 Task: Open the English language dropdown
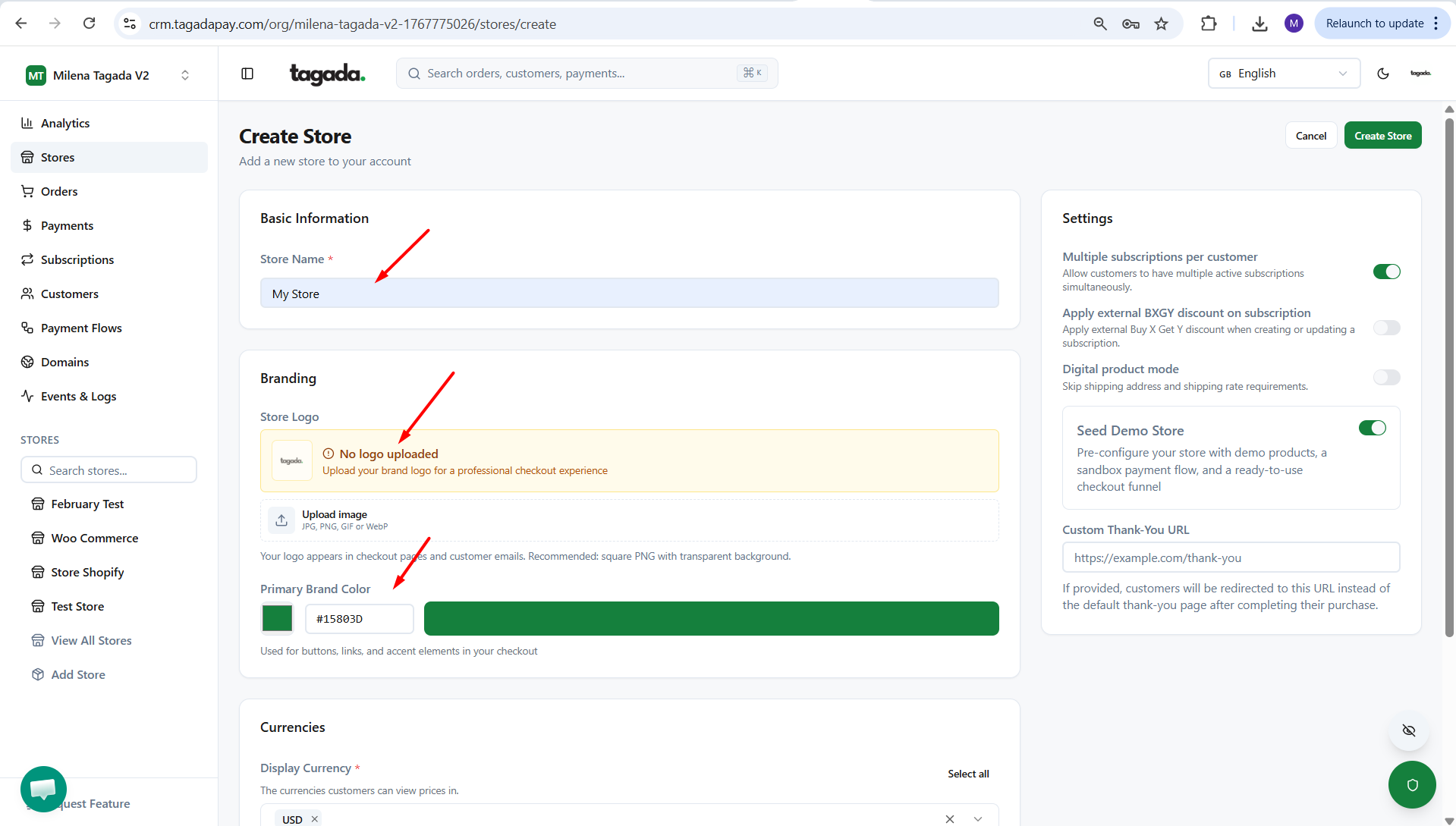[x=1283, y=74]
